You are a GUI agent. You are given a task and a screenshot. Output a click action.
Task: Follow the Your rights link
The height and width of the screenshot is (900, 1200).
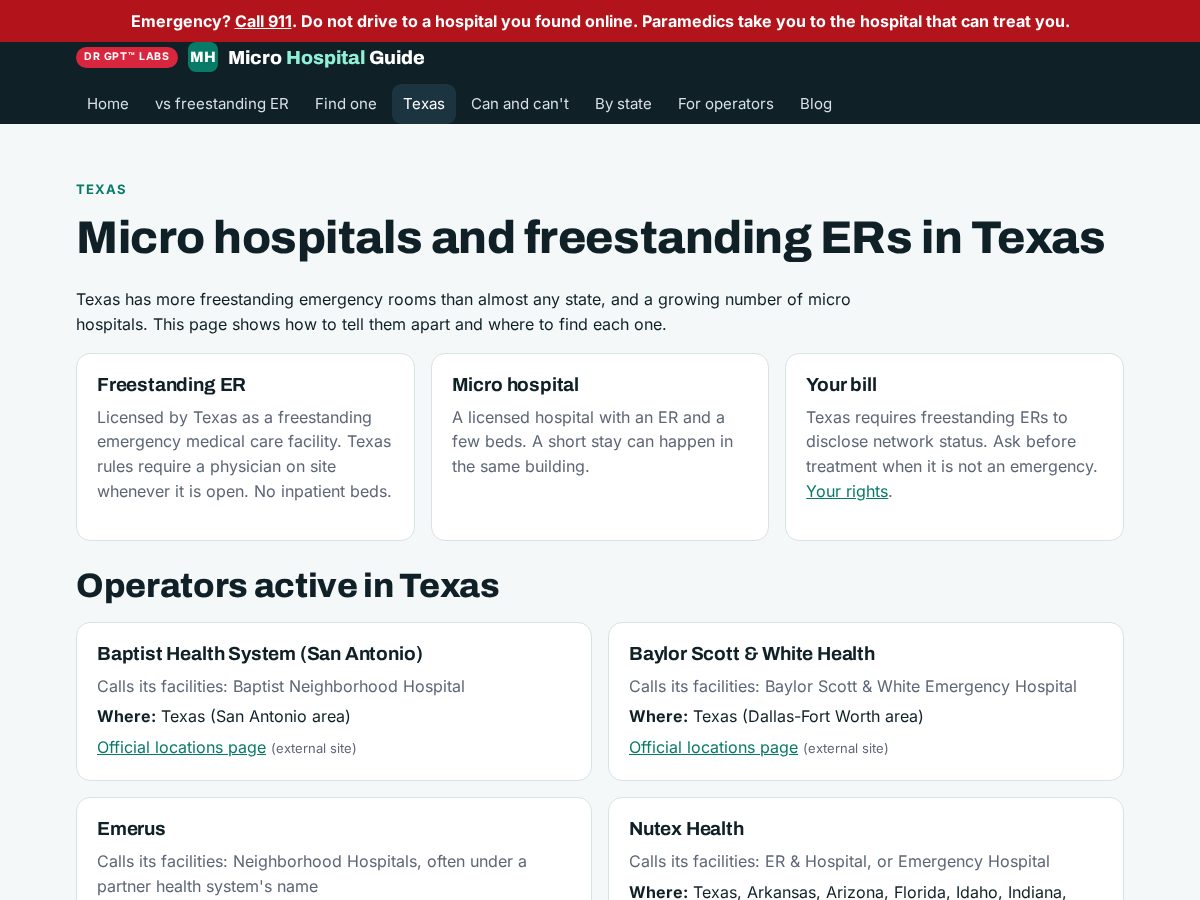(847, 491)
